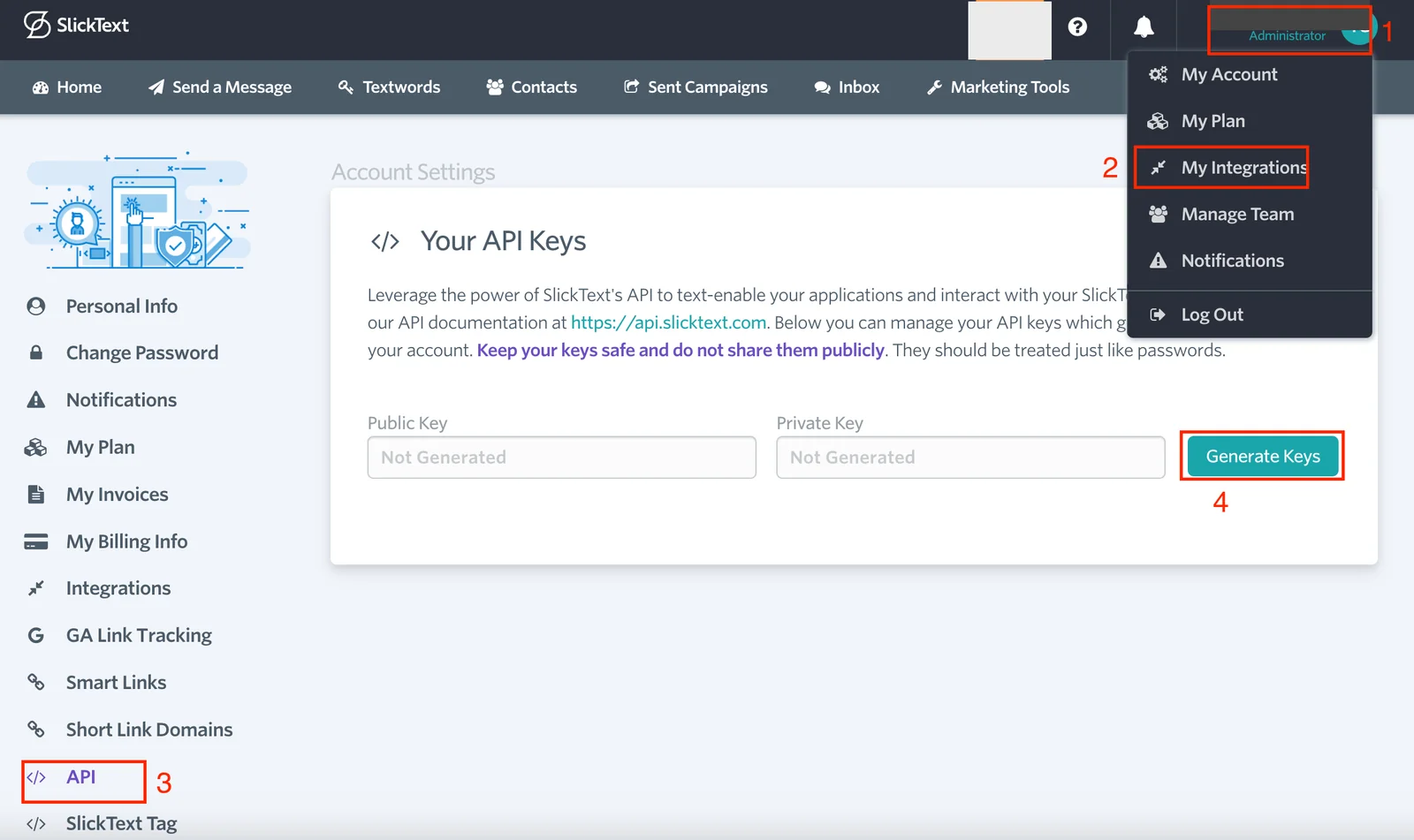This screenshot has width=1414, height=840.
Task: Click the Smart Links chain icon
Action: pyautogui.click(x=36, y=682)
